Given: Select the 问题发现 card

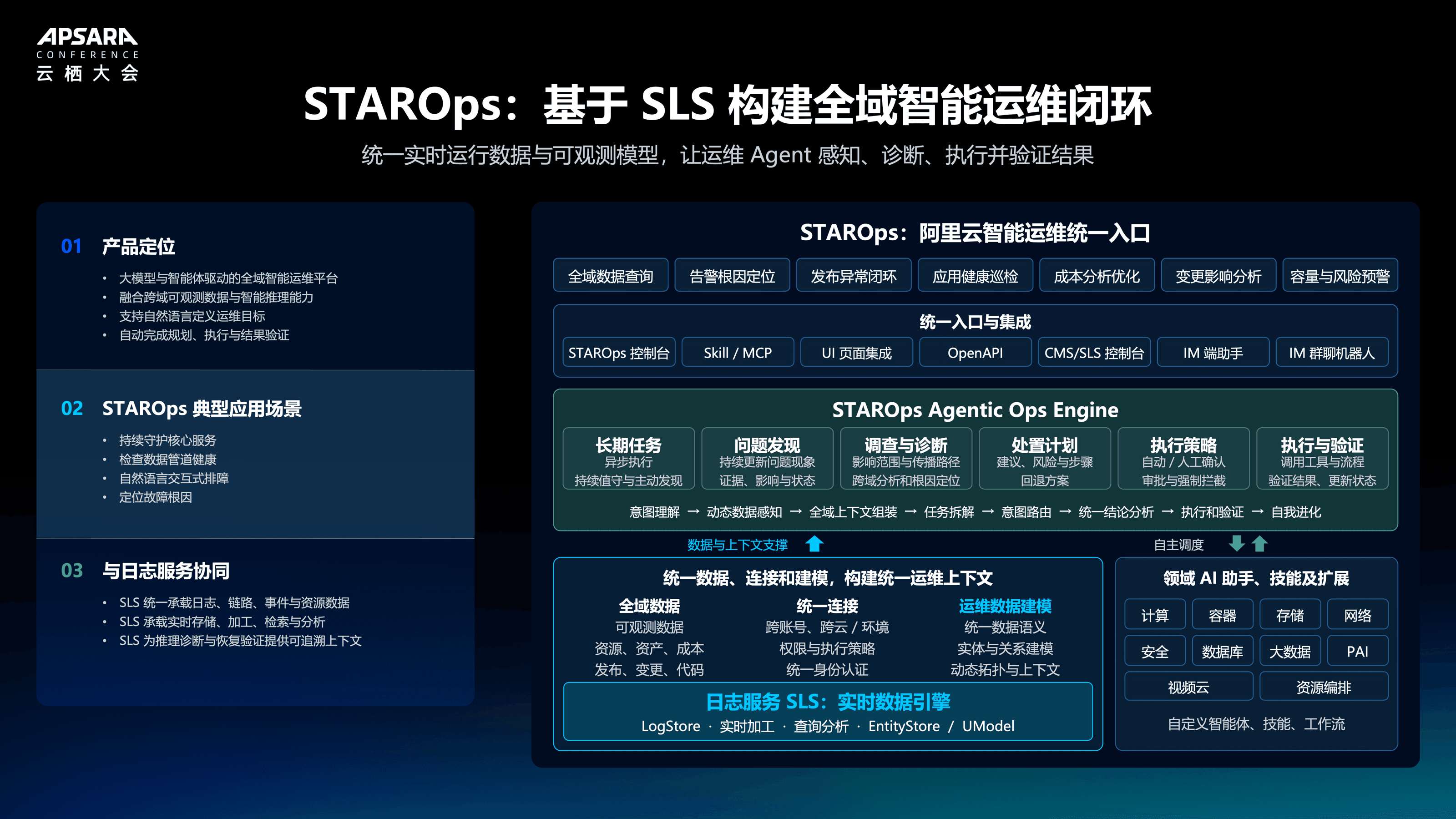Looking at the screenshot, I should coord(767,459).
